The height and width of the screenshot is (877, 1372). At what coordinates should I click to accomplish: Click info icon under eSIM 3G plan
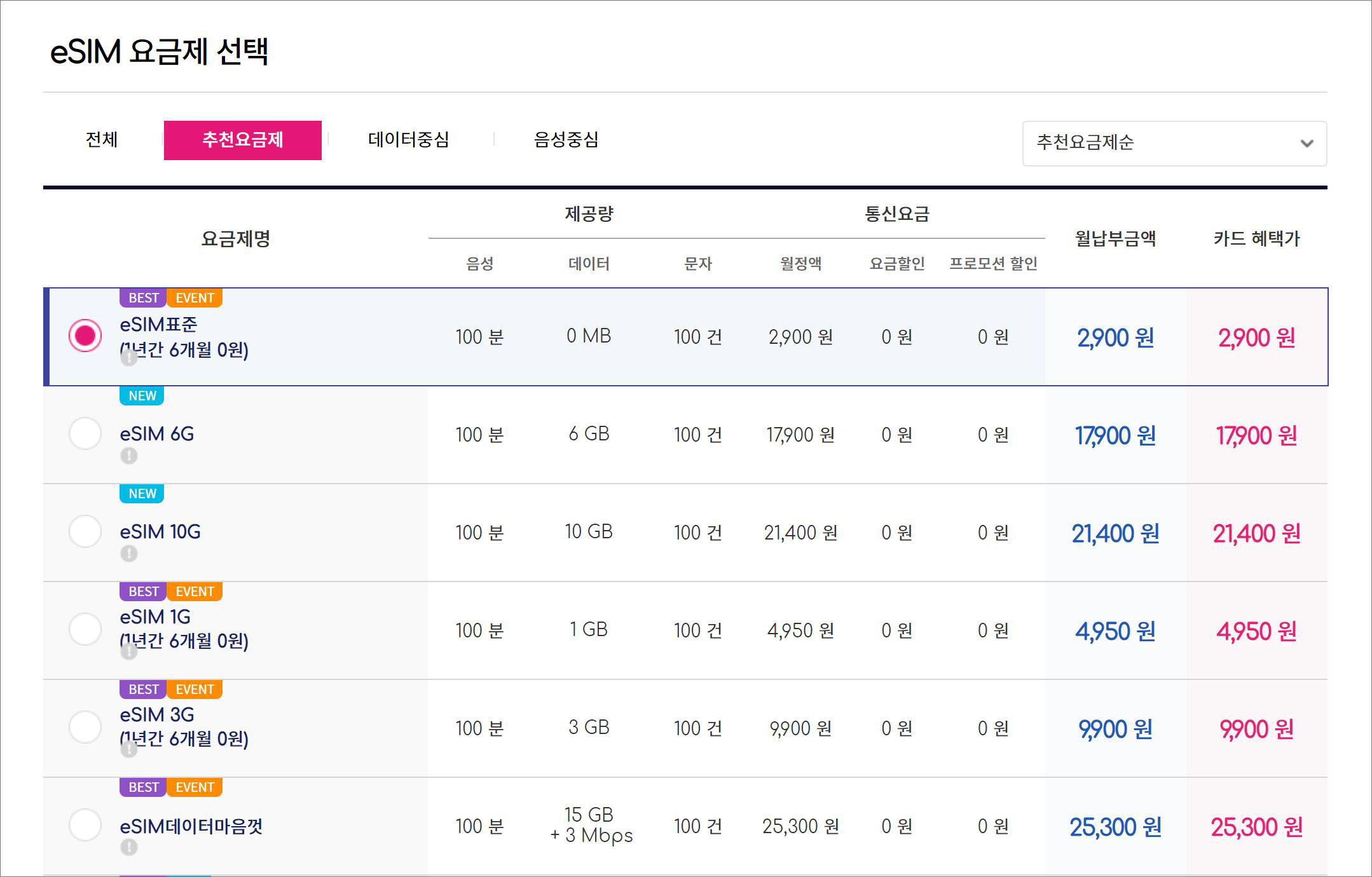[129, 749]
